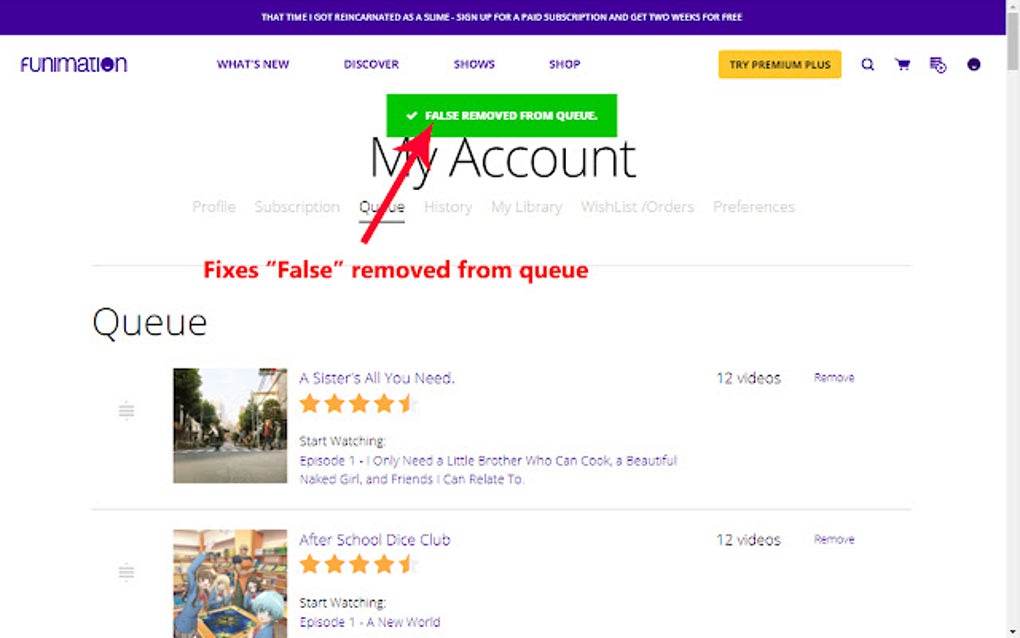
Task: Rate A Sister's All You Need stars
Action: pos(359,404)
